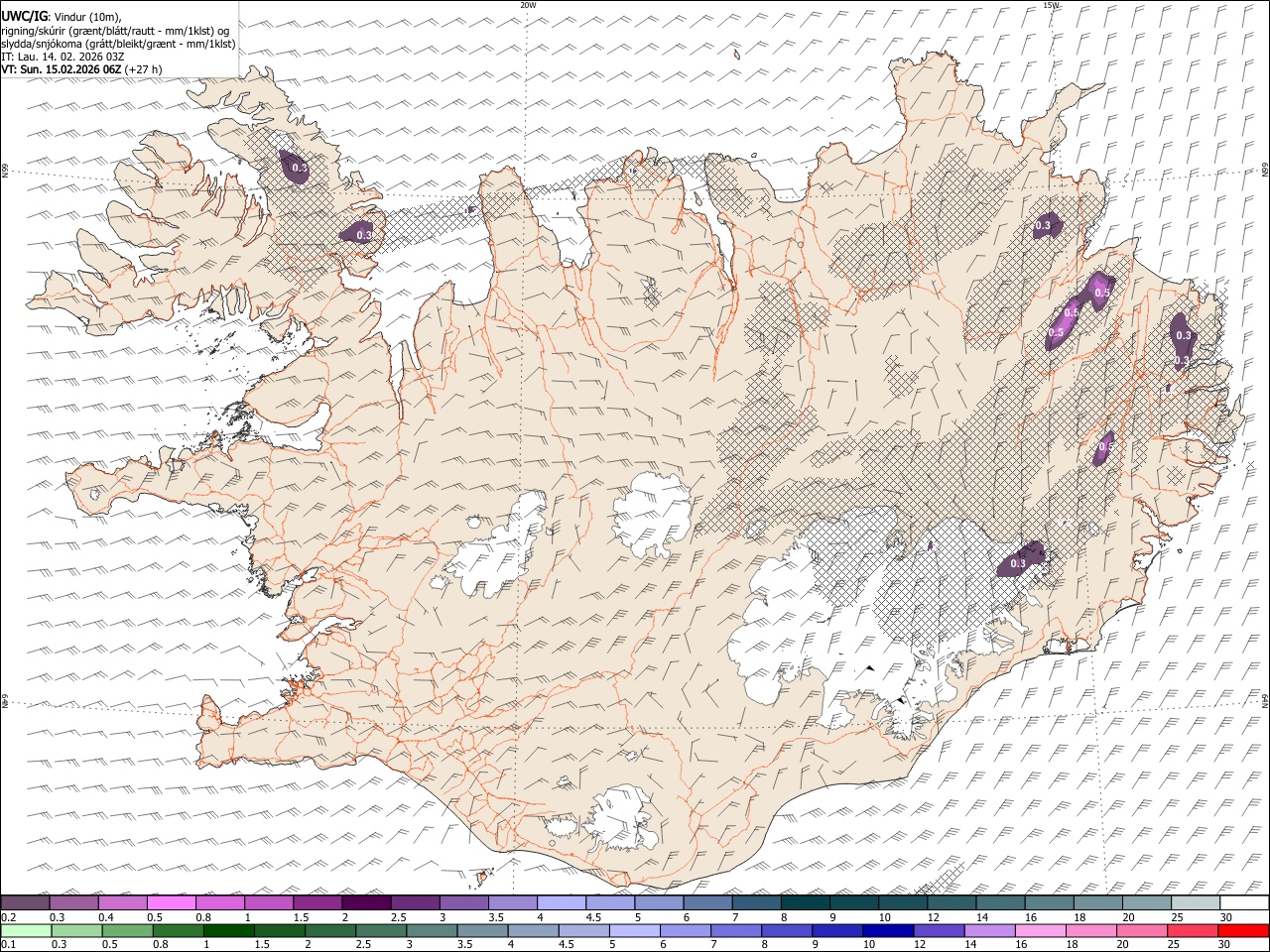Image resolution: width=1270 pixels, height=952 pixels.
Task: Click the 'UWC/IG: Vindur (10m),' title text
Action: [62, 17]
